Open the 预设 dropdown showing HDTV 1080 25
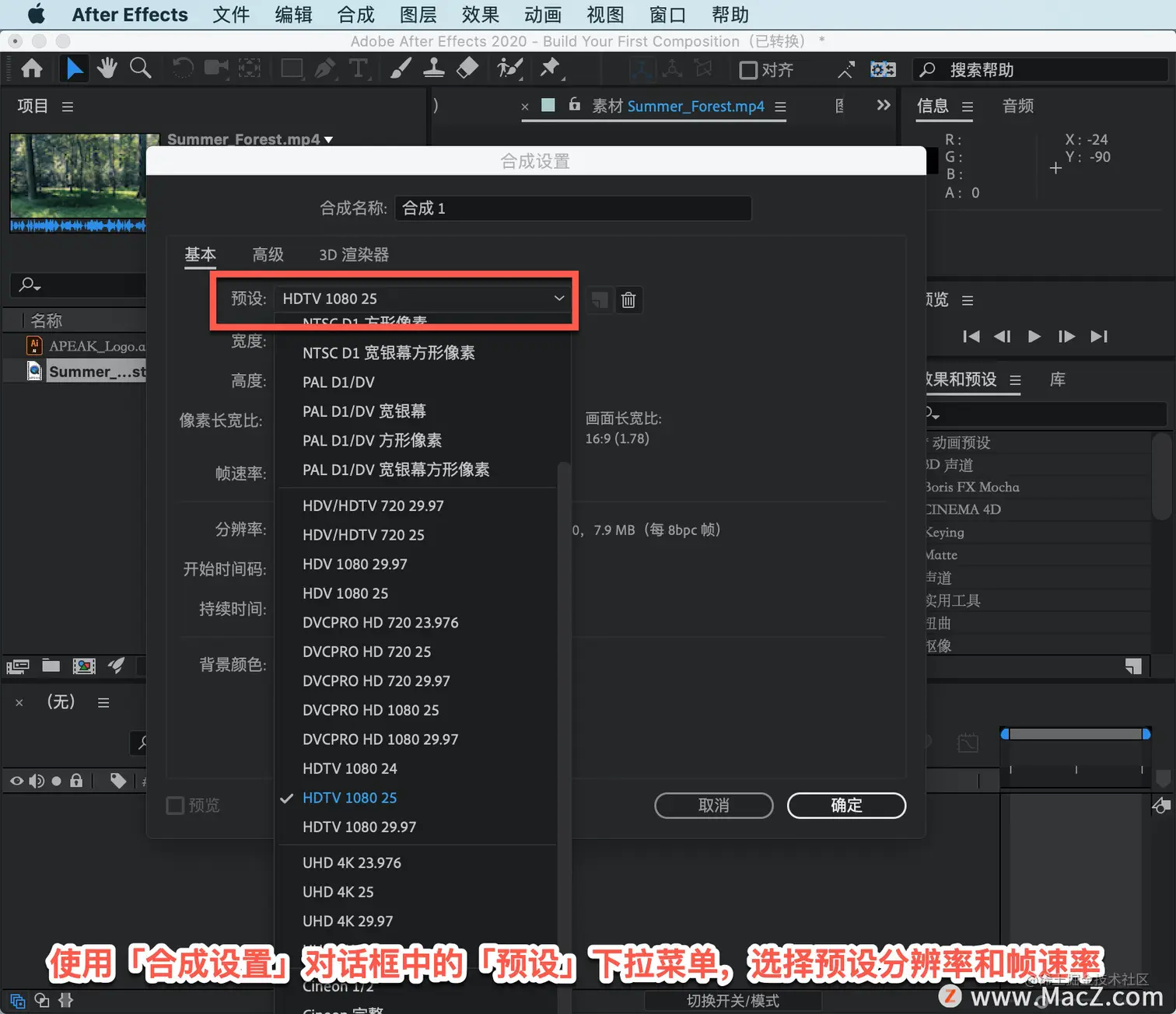1176x1014 pixels. [422, 299]
